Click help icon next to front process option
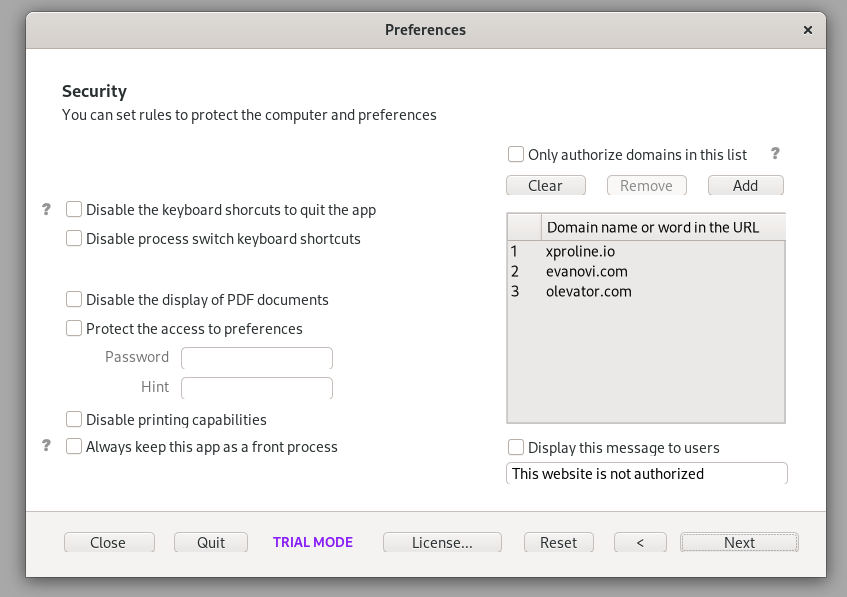This screenshot has height=597, width=847. [46, 446]
